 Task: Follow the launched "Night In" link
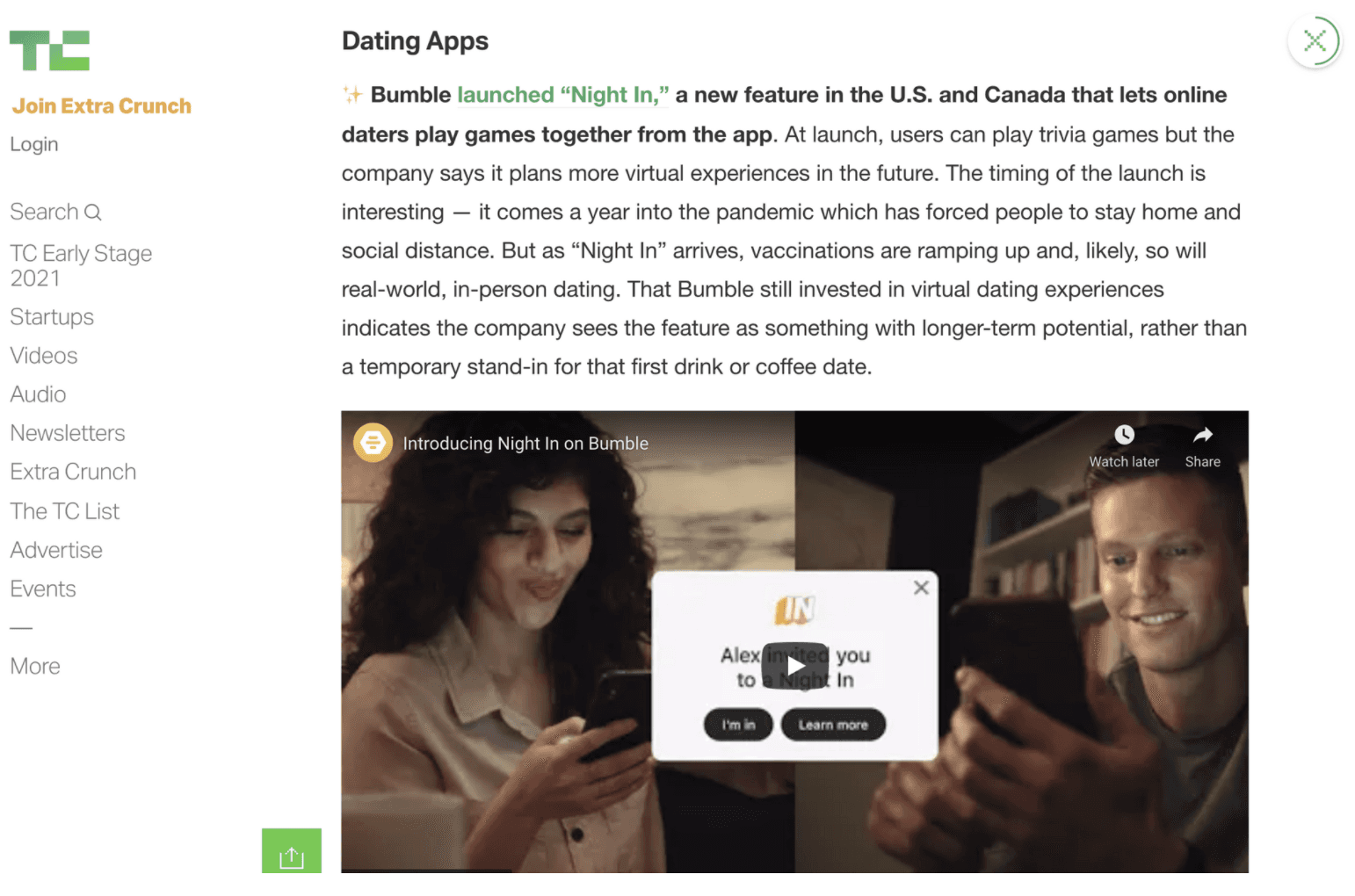[x=563, y=95]
